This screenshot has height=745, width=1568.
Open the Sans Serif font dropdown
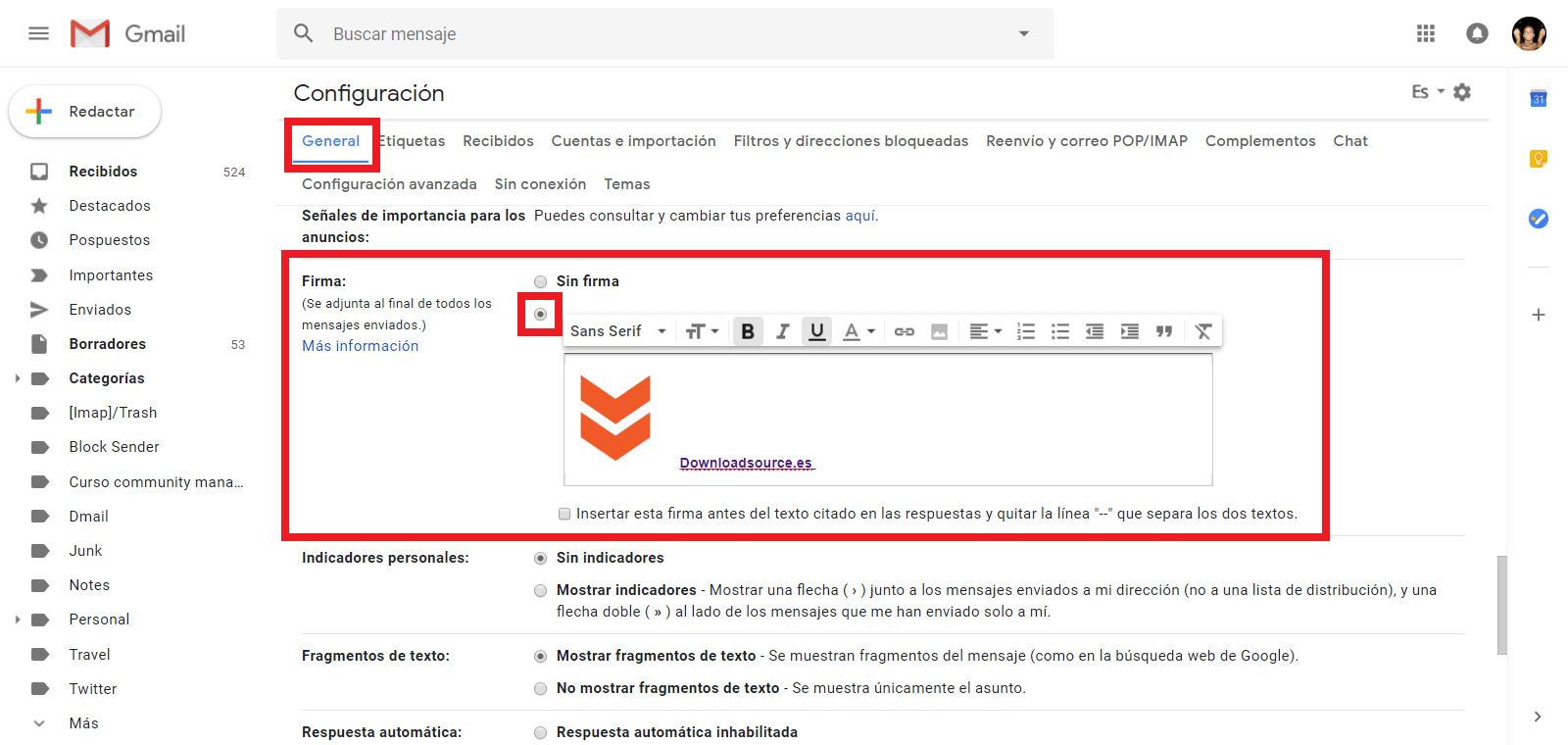(x=618, y=331)
